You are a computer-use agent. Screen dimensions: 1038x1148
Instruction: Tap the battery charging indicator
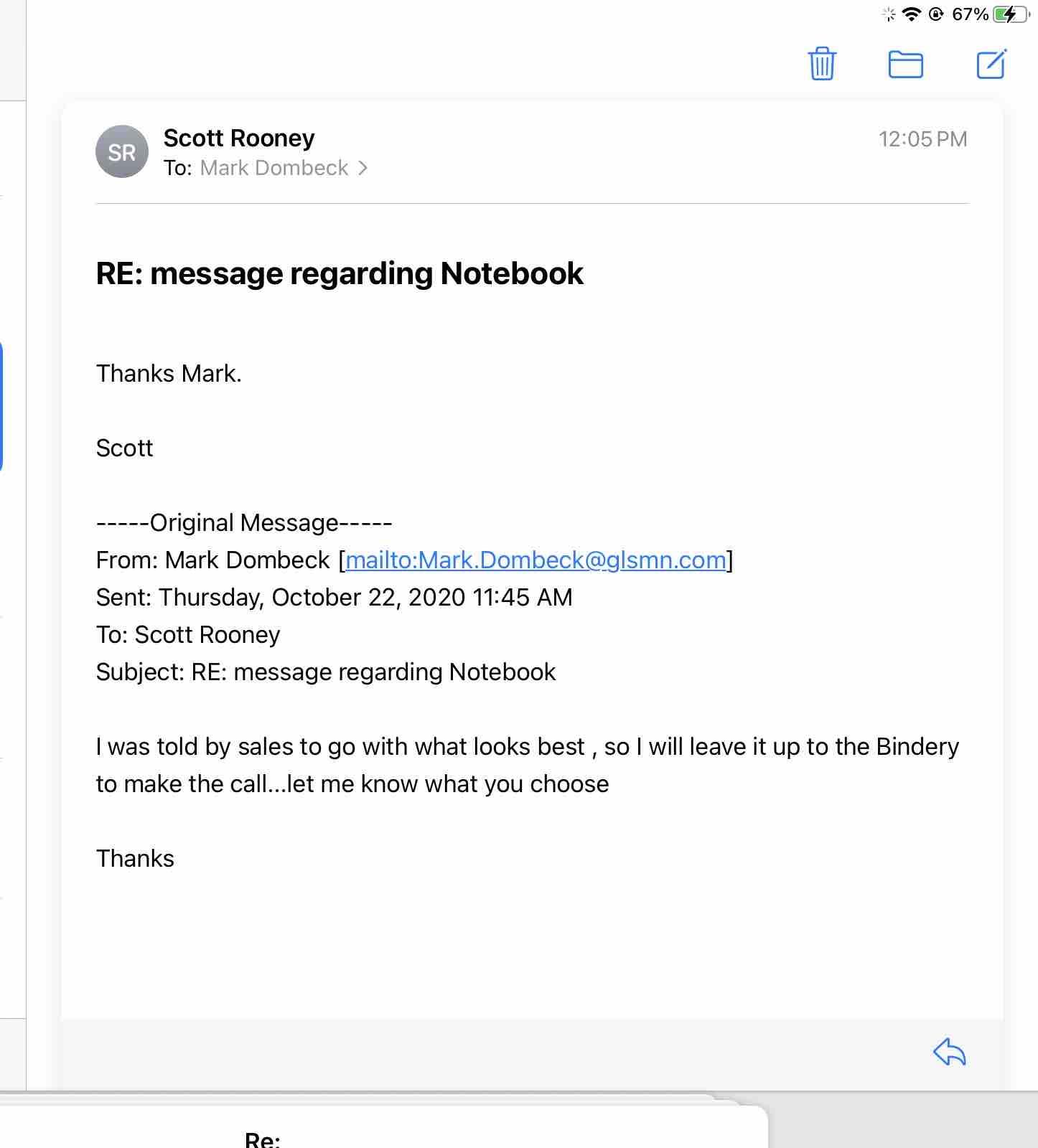click(1010, 14)
